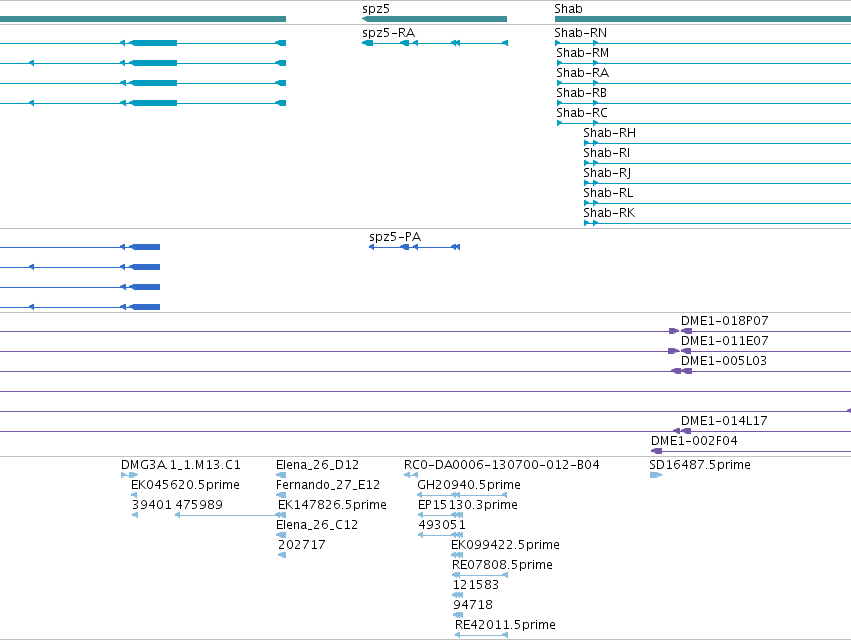Click the Shab-RM transcript label
Screen dimensions: 851x640
582,53
